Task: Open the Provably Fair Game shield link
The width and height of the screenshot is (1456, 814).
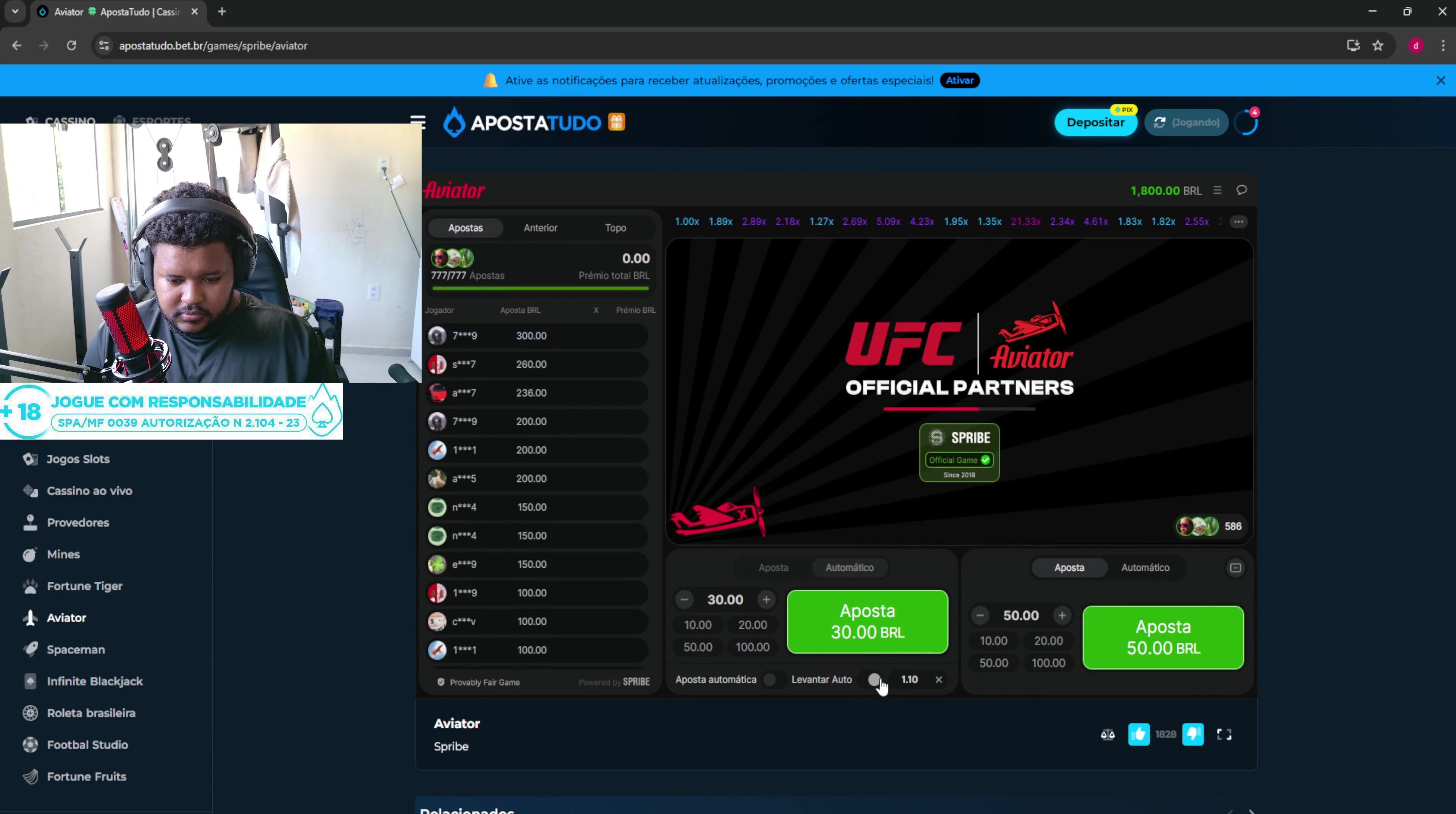Action: [x=479, y=682]
